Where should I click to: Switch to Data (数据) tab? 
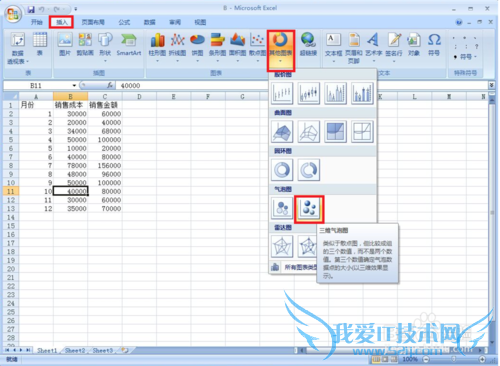click(x=150, y=22)
